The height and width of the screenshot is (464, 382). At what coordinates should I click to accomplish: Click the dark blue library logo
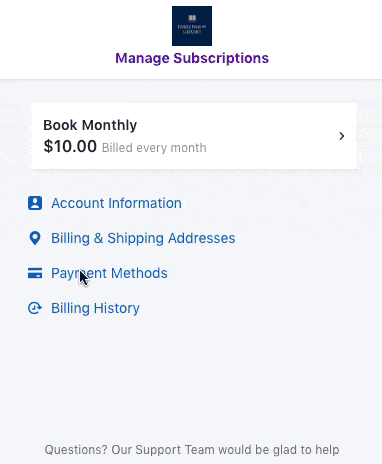coord(192,26)
